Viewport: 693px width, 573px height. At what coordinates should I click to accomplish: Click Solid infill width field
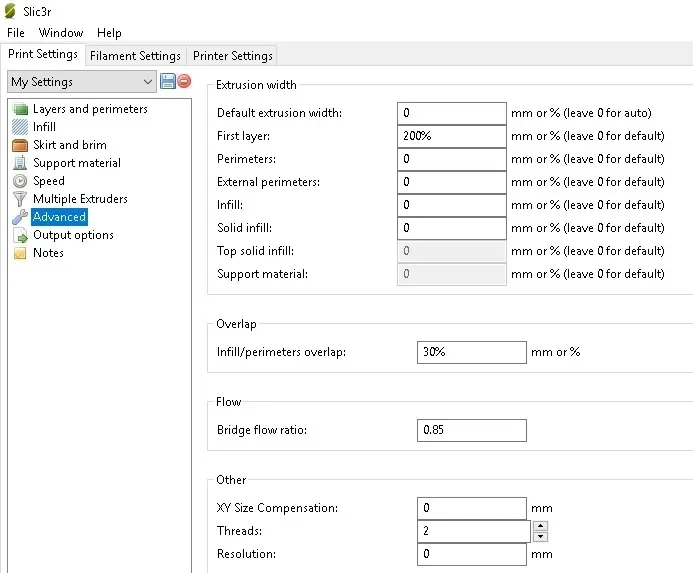452,228
